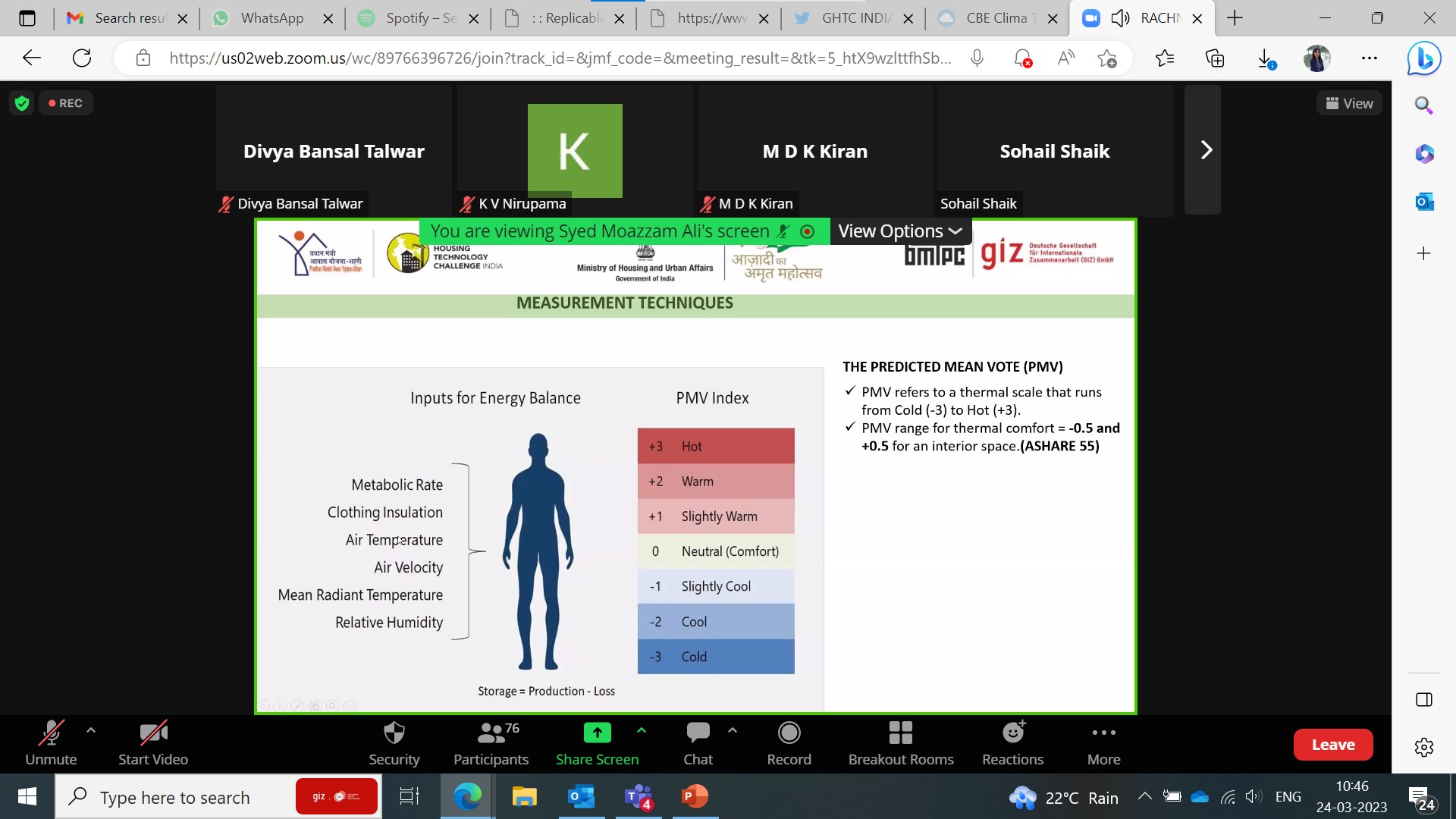The image size is (1456, 819).
Task: Toggle Edge sidebar panel button
Action: 1423,699
